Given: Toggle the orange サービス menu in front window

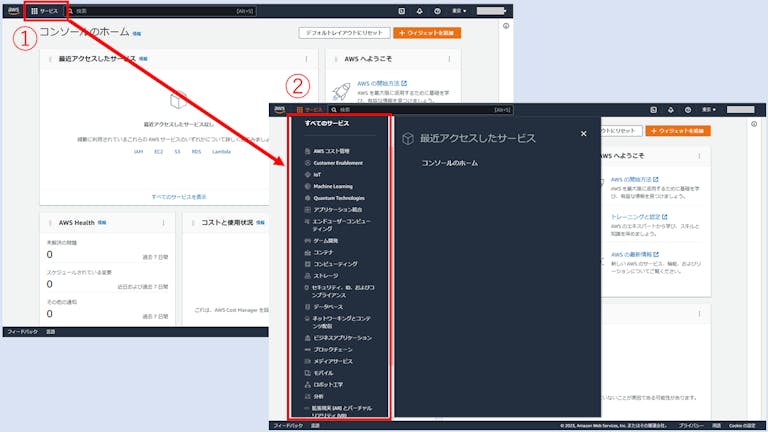Looking at the screenshot, I should (x=309, y=110).
